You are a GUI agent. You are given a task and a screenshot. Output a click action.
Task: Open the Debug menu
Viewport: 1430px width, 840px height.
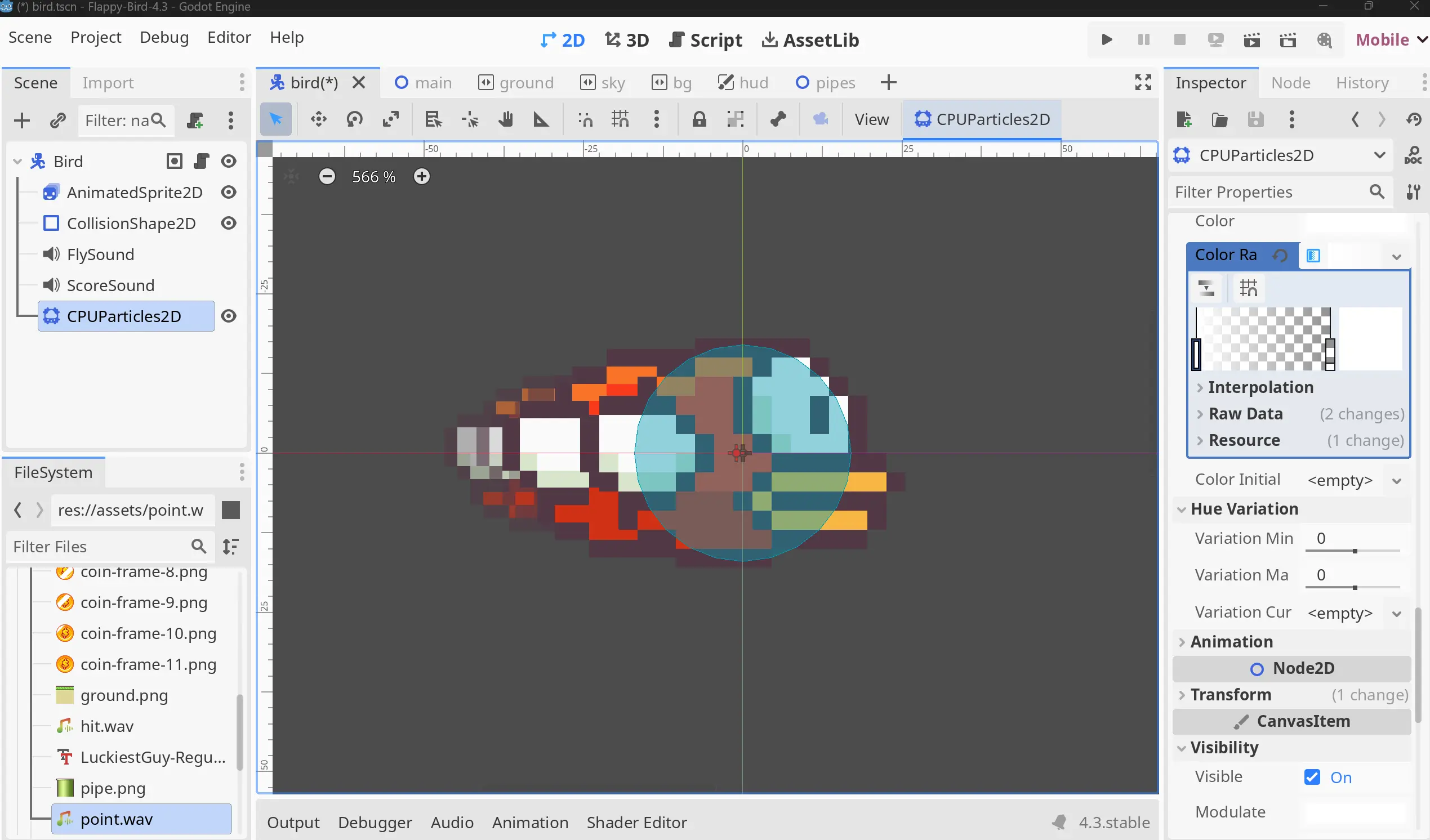click(x=164, y=37)
